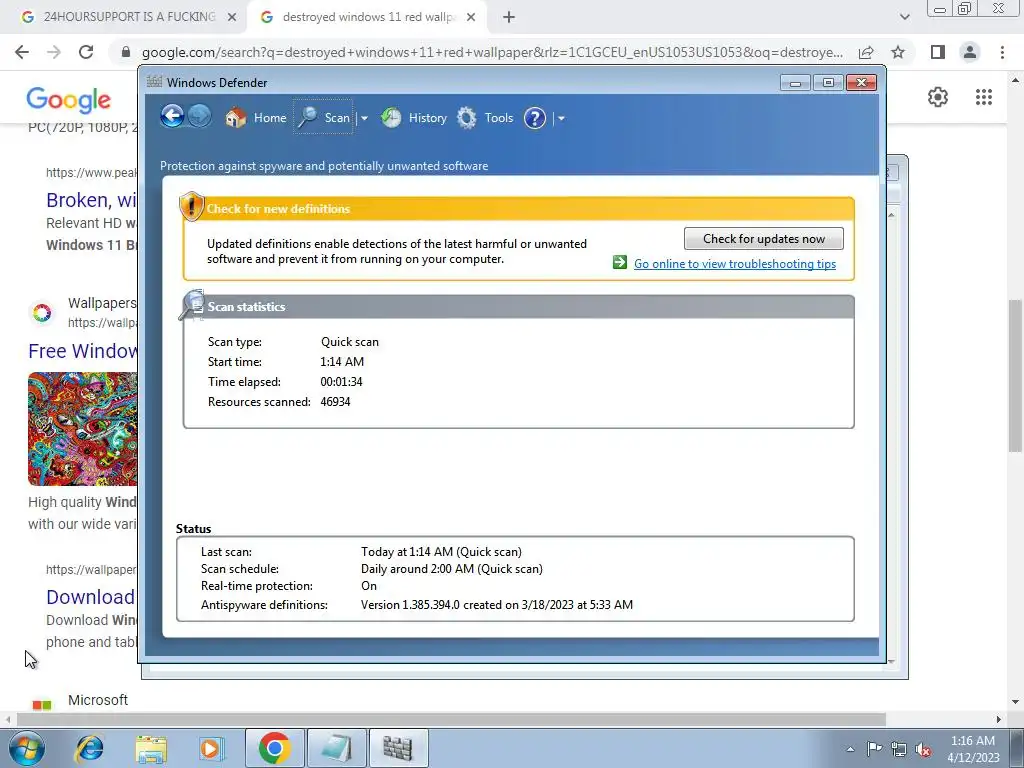This screenshot has height=768, width=1024.
Task: Open Go online to view troubleshooting tips
Action: point(735,264)
